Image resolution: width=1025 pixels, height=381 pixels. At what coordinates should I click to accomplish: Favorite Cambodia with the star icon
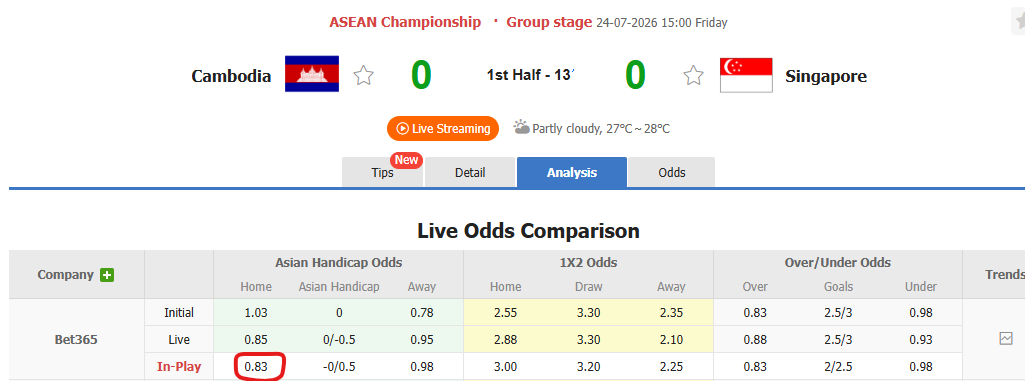(x=363, y=76)
